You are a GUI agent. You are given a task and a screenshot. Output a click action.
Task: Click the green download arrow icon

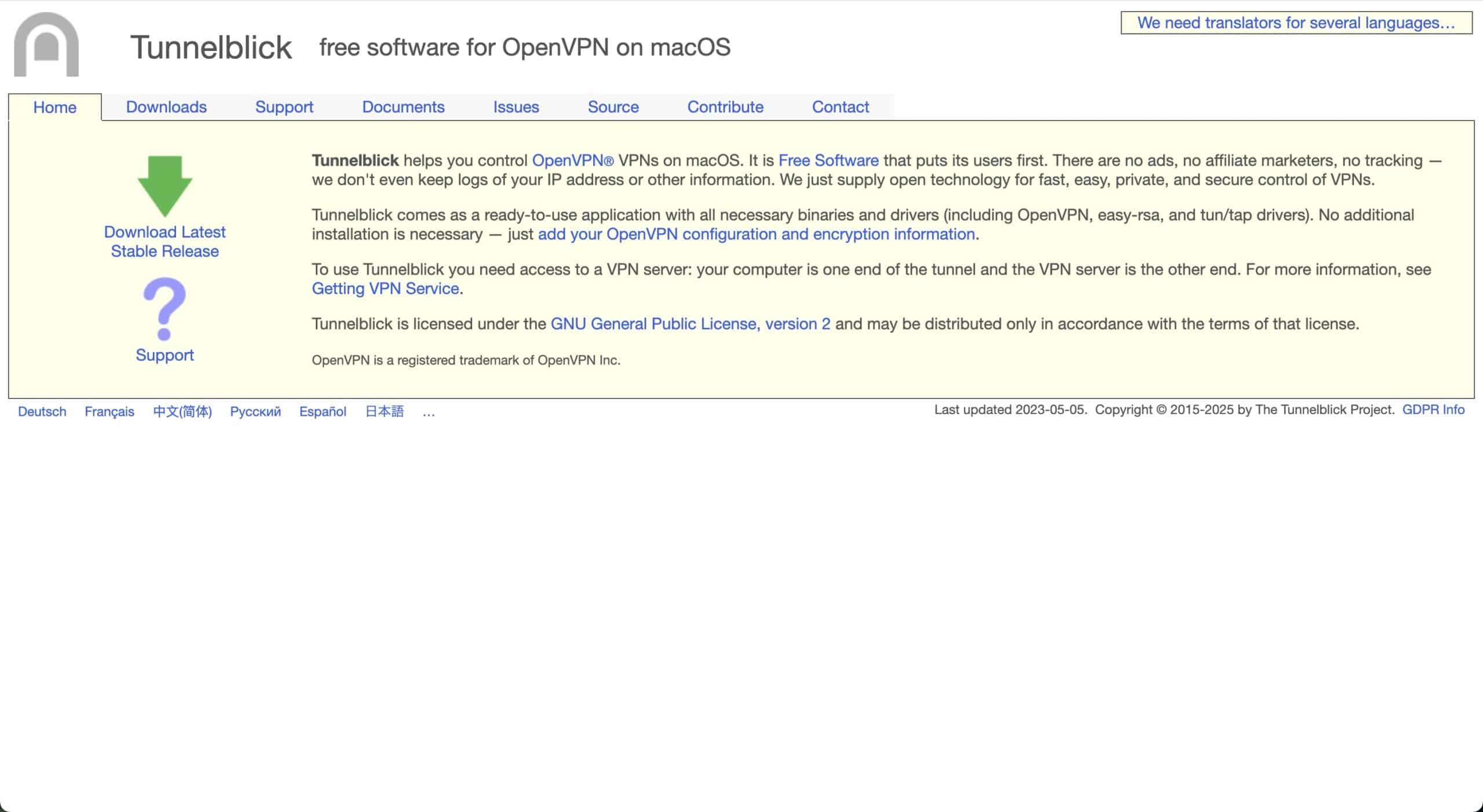[x=165, y=186]
